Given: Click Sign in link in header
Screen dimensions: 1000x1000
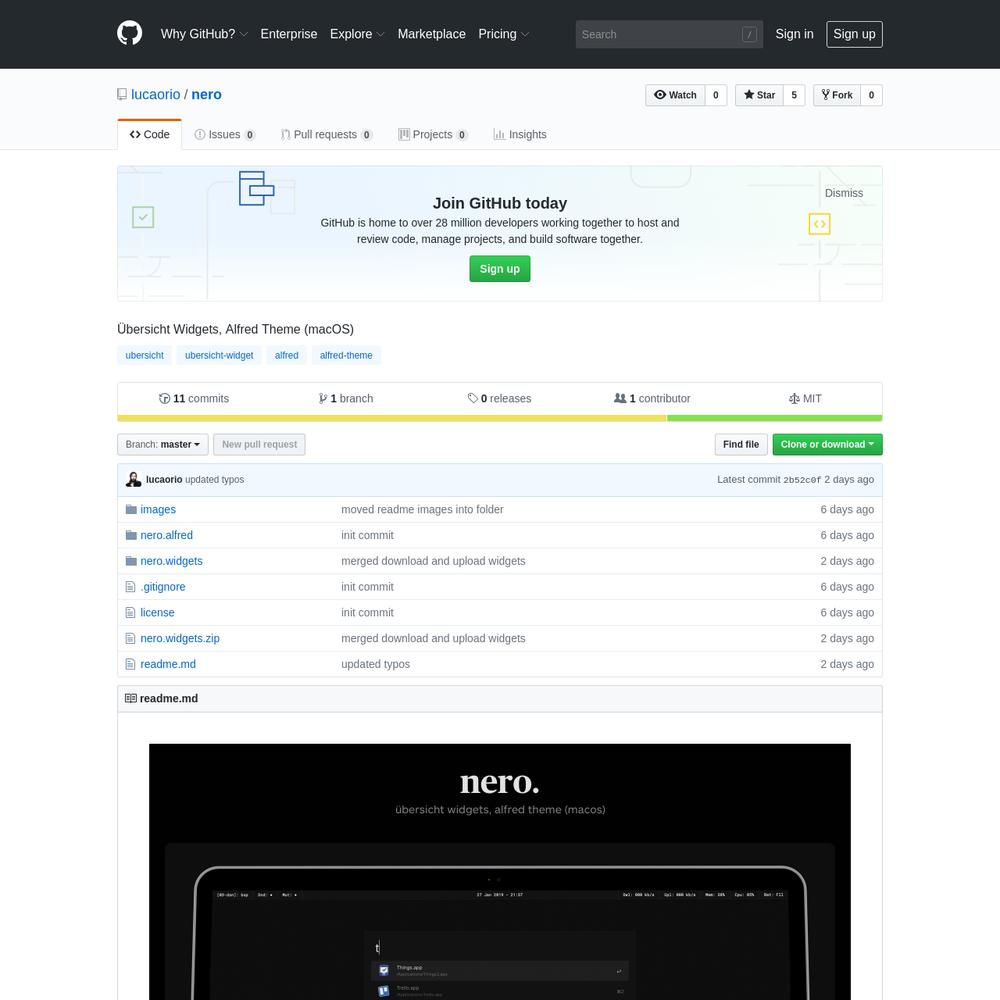Looking at the screenshot, I should 794,34.
